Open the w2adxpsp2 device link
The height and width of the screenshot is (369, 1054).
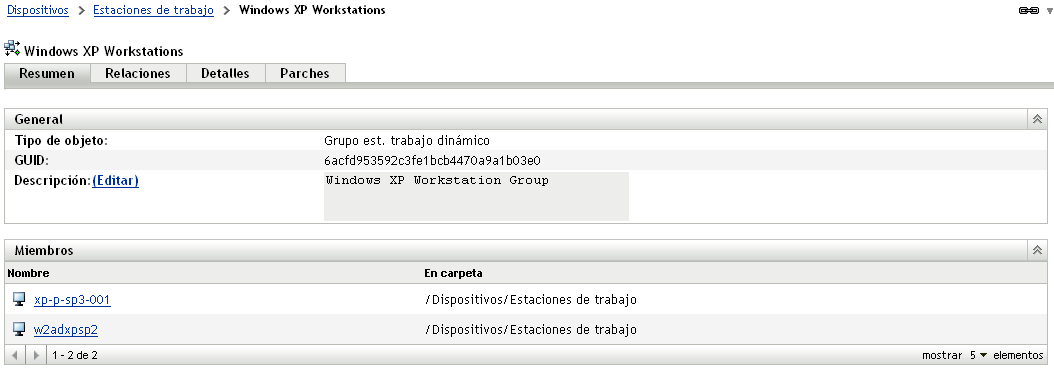tap(66, 330)
